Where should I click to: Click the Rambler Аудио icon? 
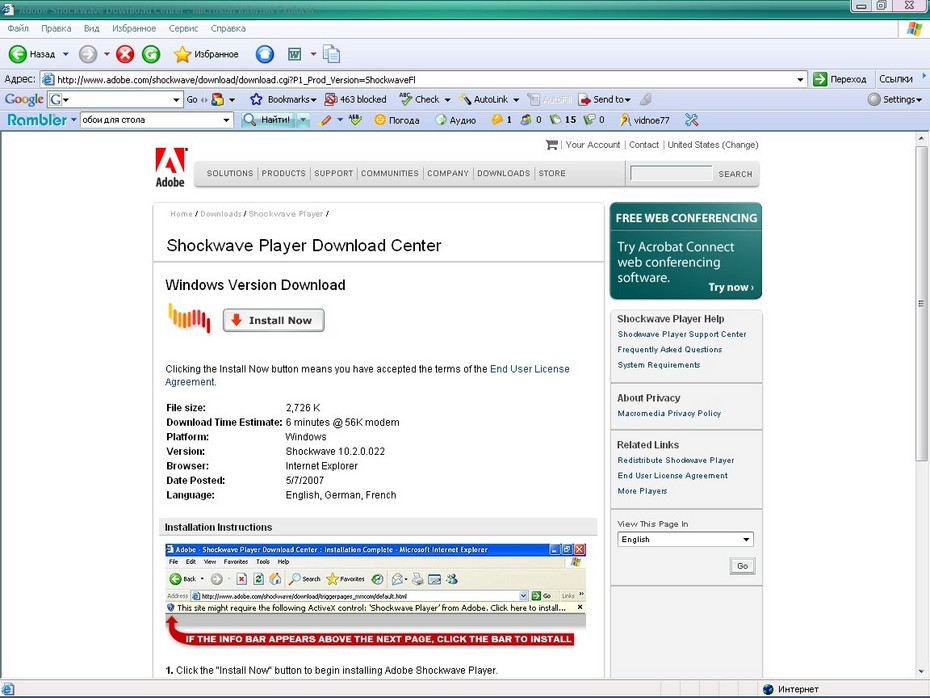(x=456, y=120)
